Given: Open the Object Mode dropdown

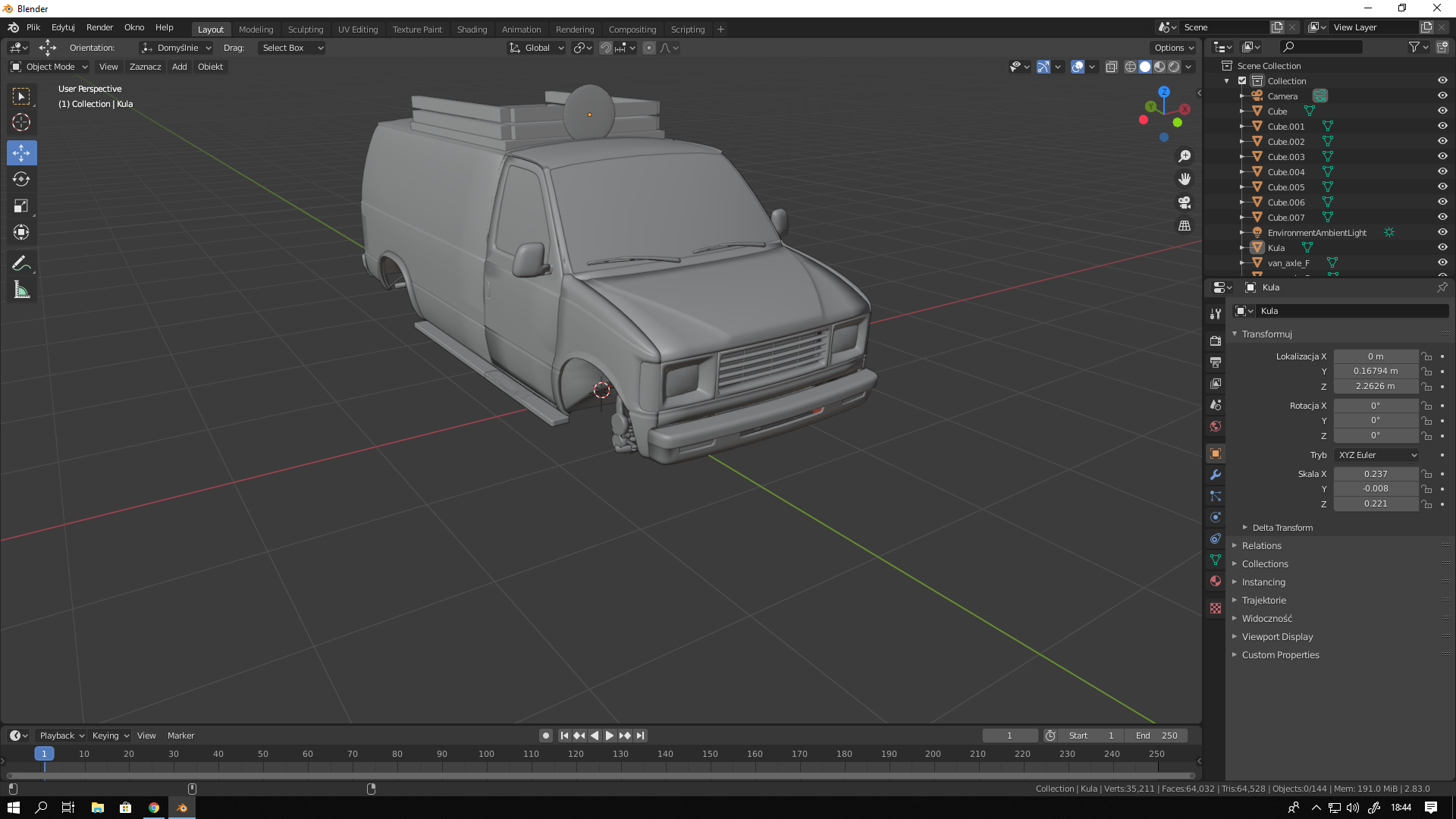Looking at the screenshot, I should pos(49,67).
